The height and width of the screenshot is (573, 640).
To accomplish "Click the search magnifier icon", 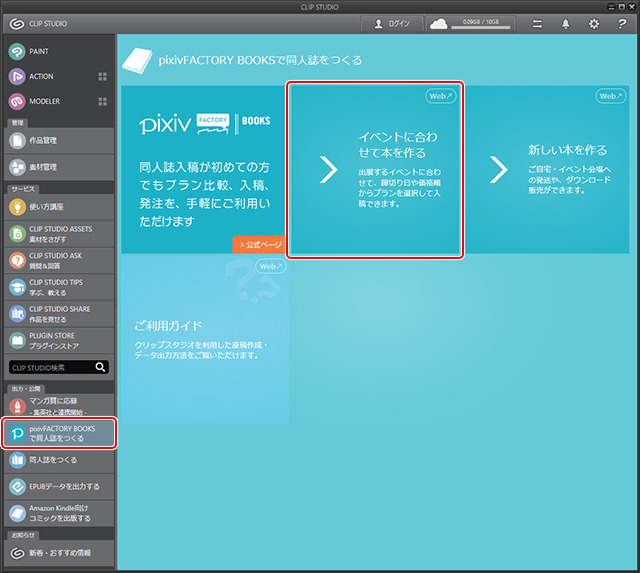I will 100,367.
